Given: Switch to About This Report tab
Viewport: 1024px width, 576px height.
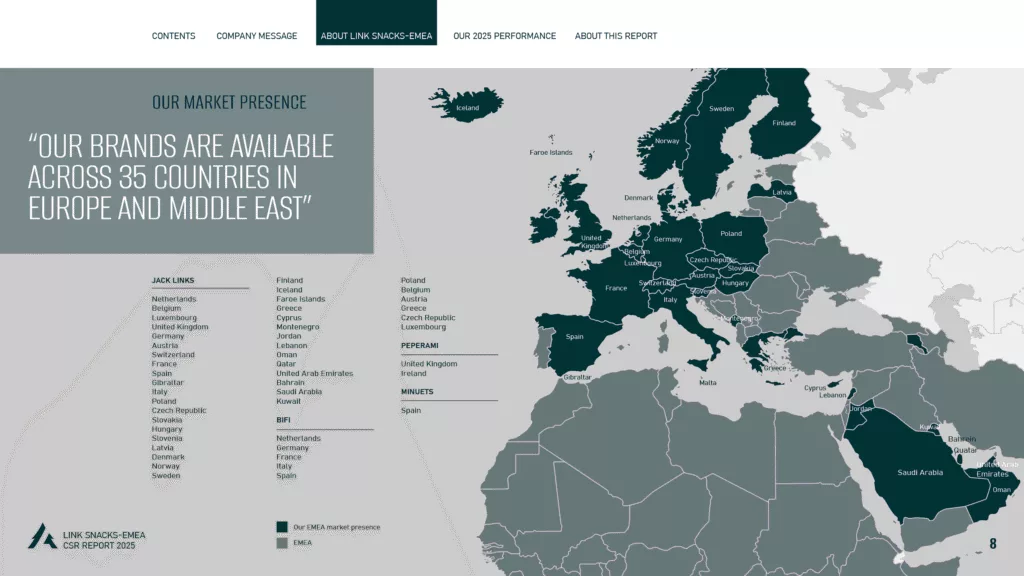Looking at the screenshot, I should (616, 36).
